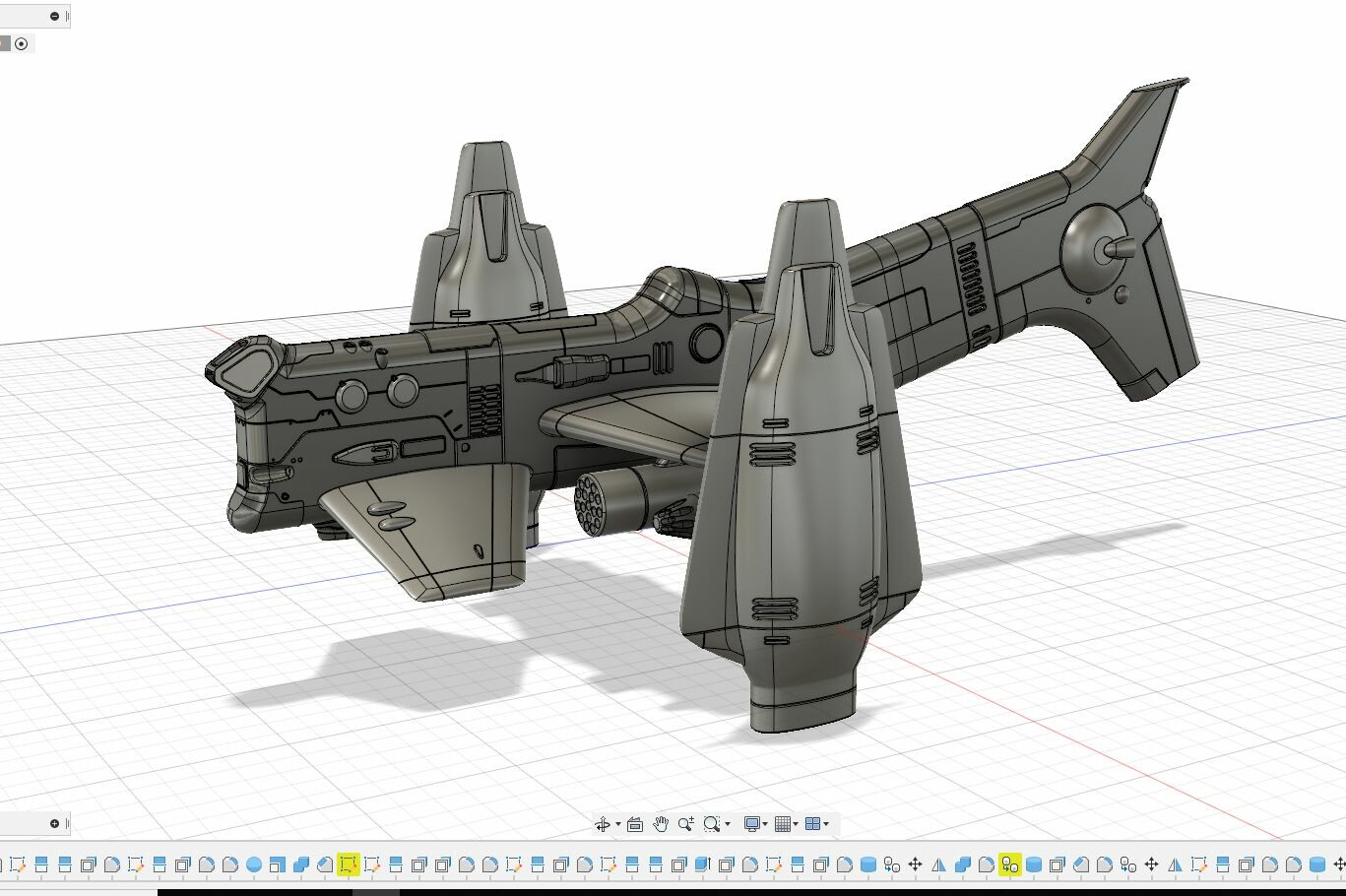Expand the collapsed browser panel at top left
1346x896 pixels.
click(56, 15)
